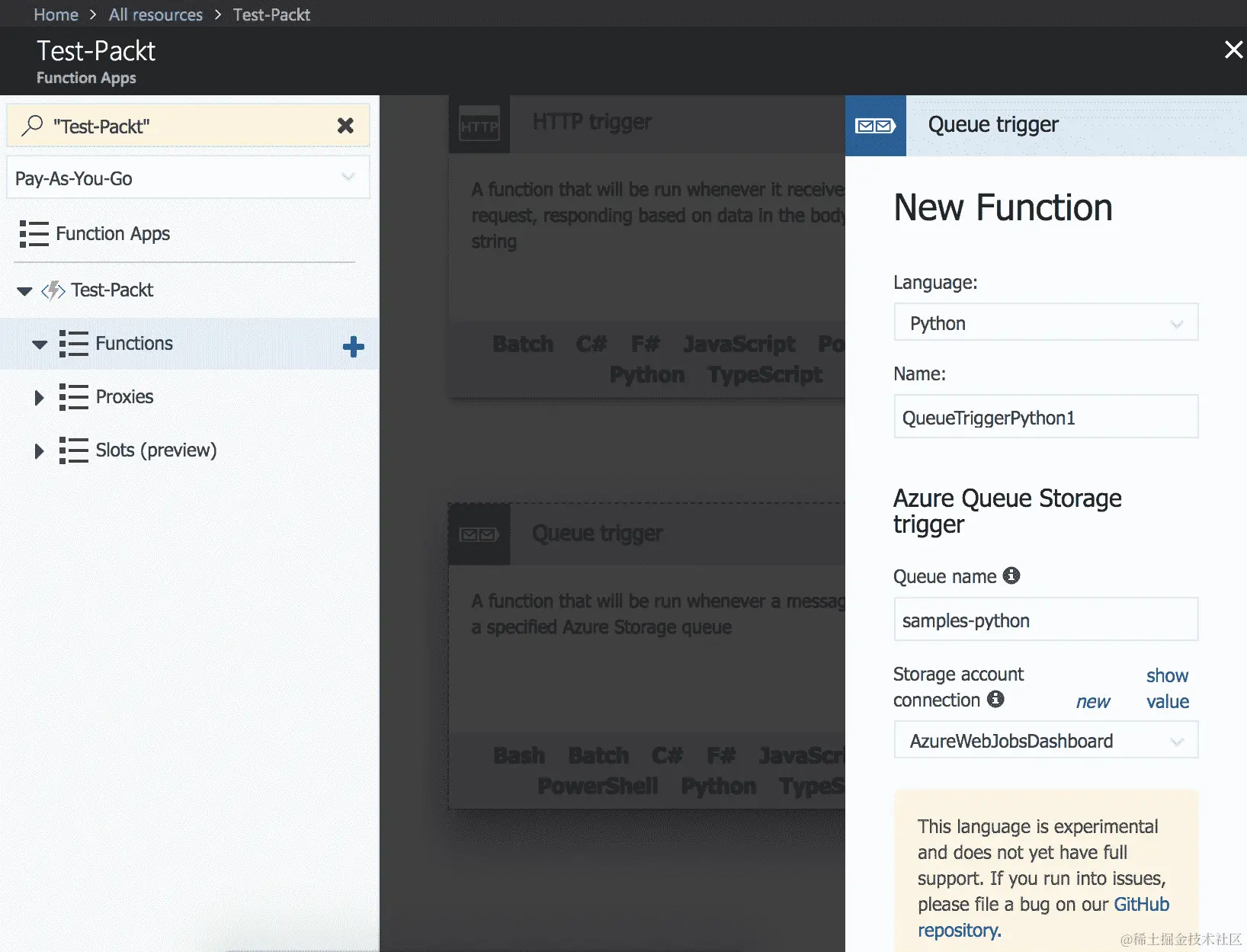Select Proxies in the tree
1247x952 pixels.
click(124, 397)
